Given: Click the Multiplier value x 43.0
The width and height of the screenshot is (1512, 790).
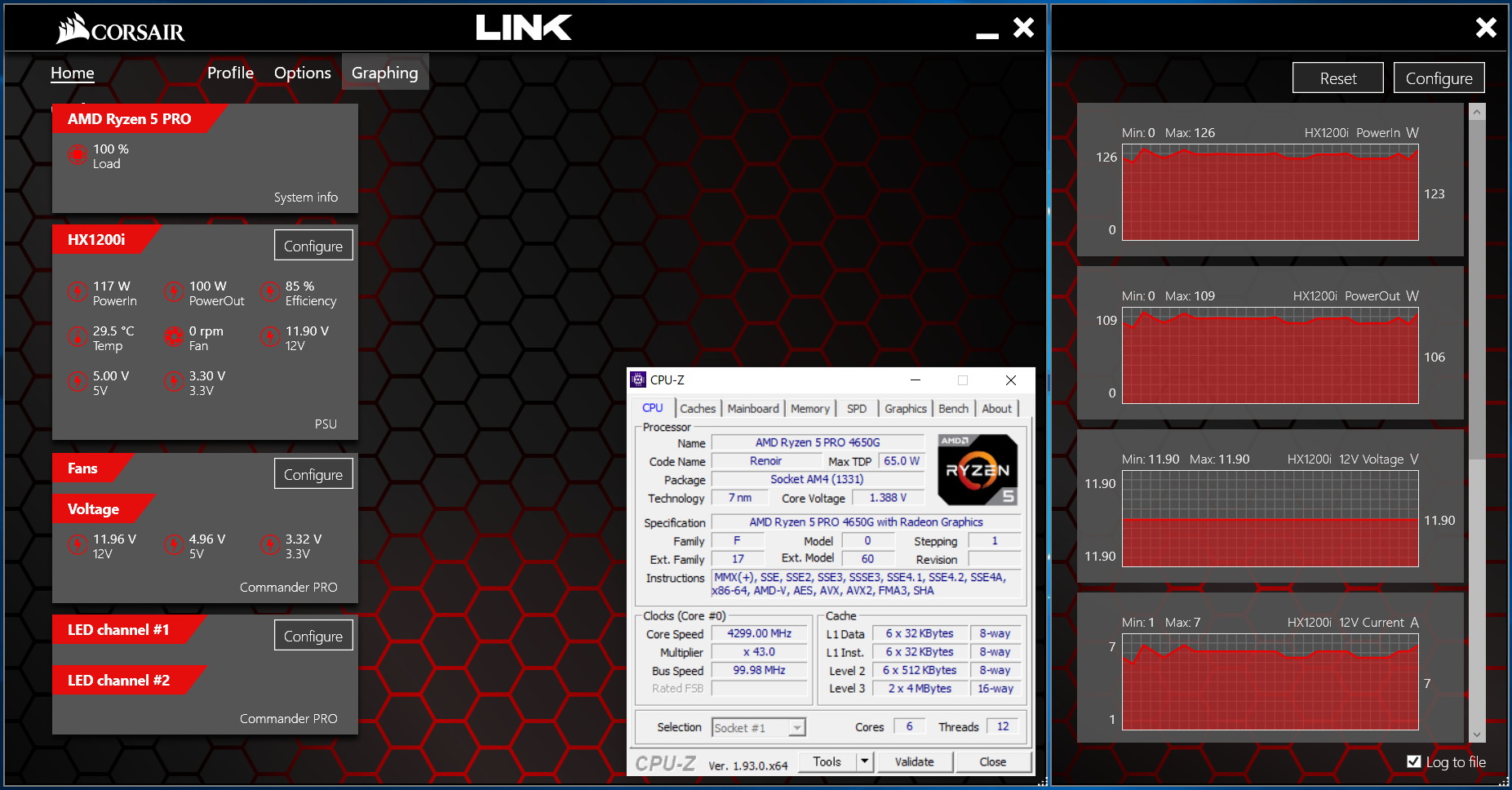Looking at the screenshot, I should click(759, 652).
